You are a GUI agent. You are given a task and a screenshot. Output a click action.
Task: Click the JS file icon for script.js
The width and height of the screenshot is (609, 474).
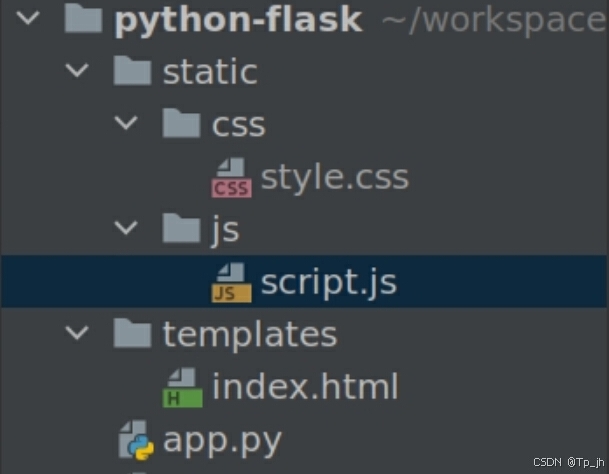pos(231,282)
